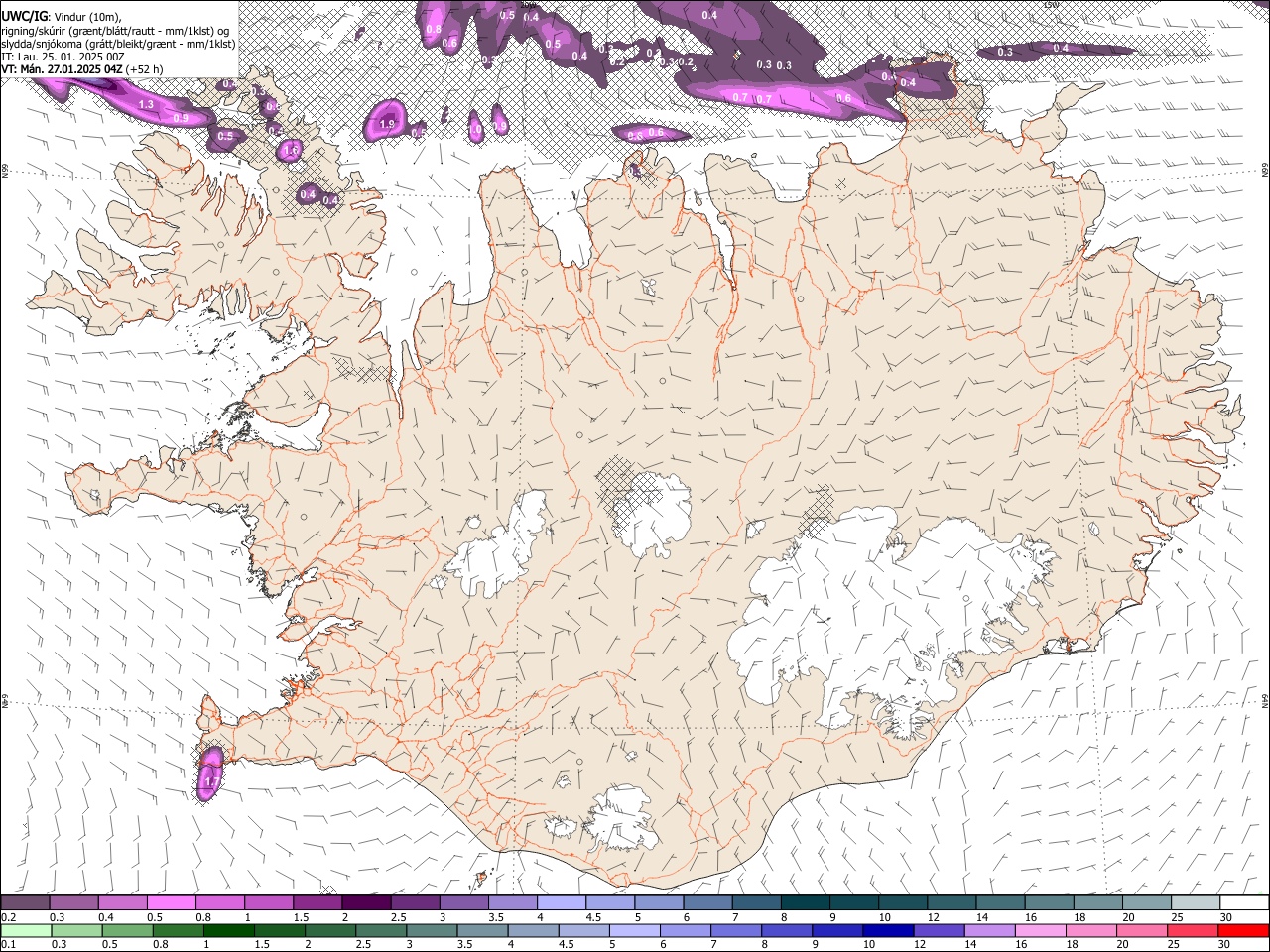
Task: Click the '30' label on the top scale
Action: (1226, 917)
